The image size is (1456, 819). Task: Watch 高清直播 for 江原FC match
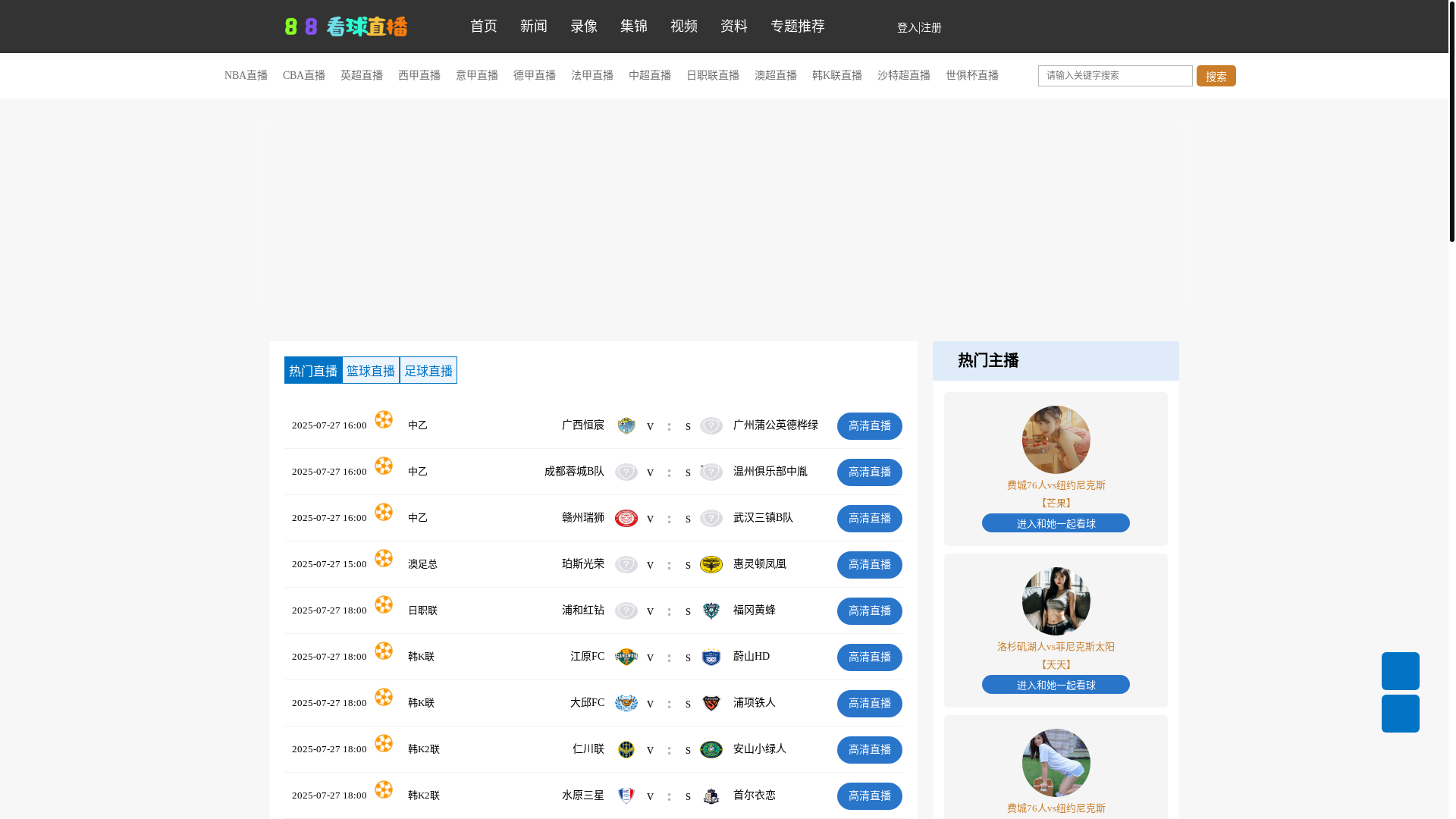[x=870, y=657]
